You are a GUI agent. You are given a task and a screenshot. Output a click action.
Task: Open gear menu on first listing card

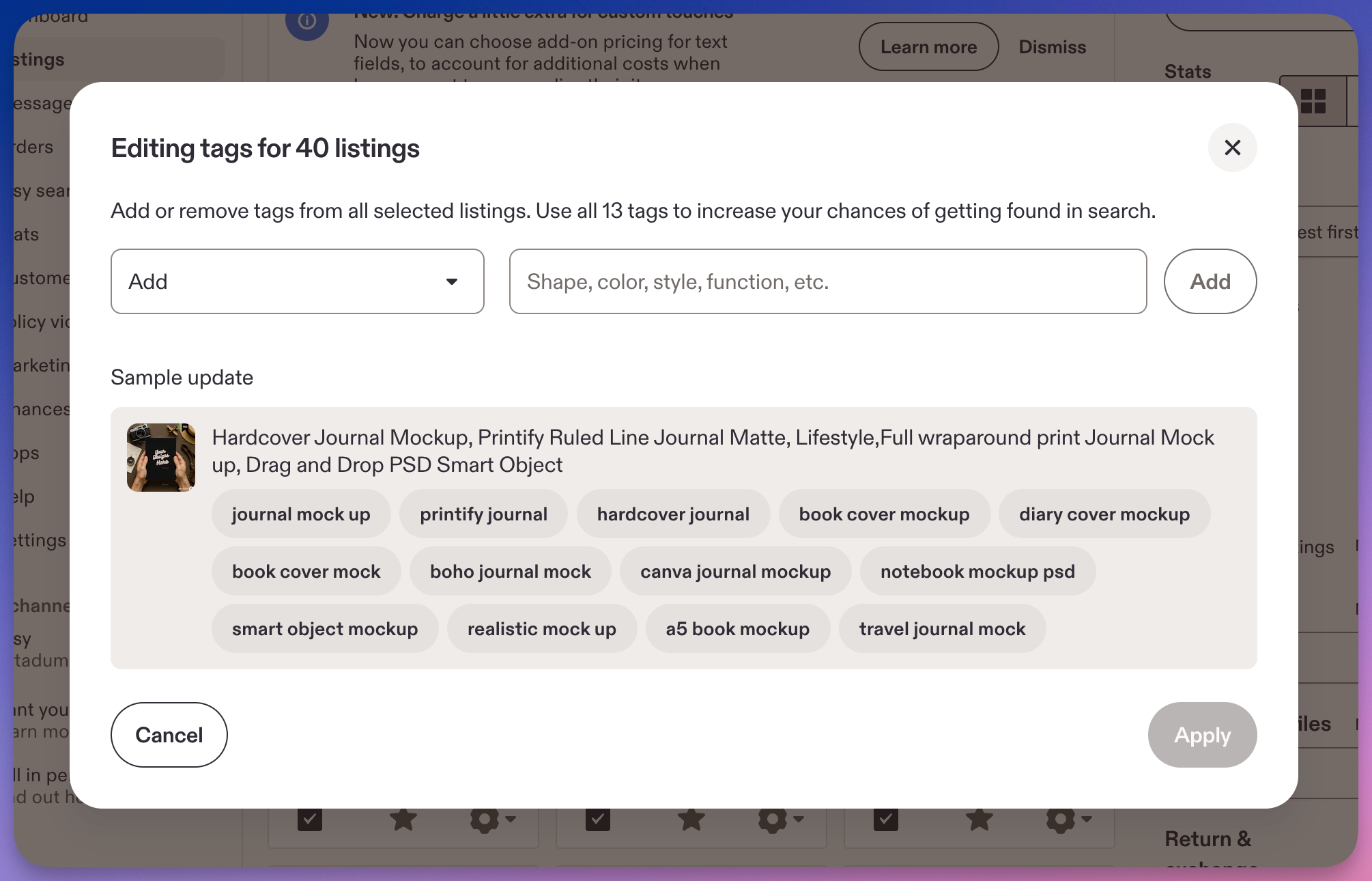pyautogui.click(x=492, y=820)
